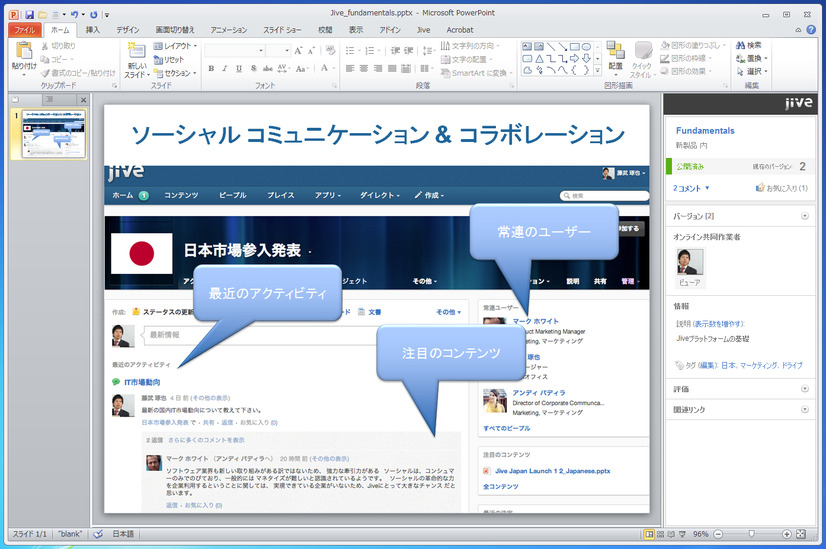Click the New Slide icon
The height and width of the screenshot is (549, 826).
(x=136, y=51)
